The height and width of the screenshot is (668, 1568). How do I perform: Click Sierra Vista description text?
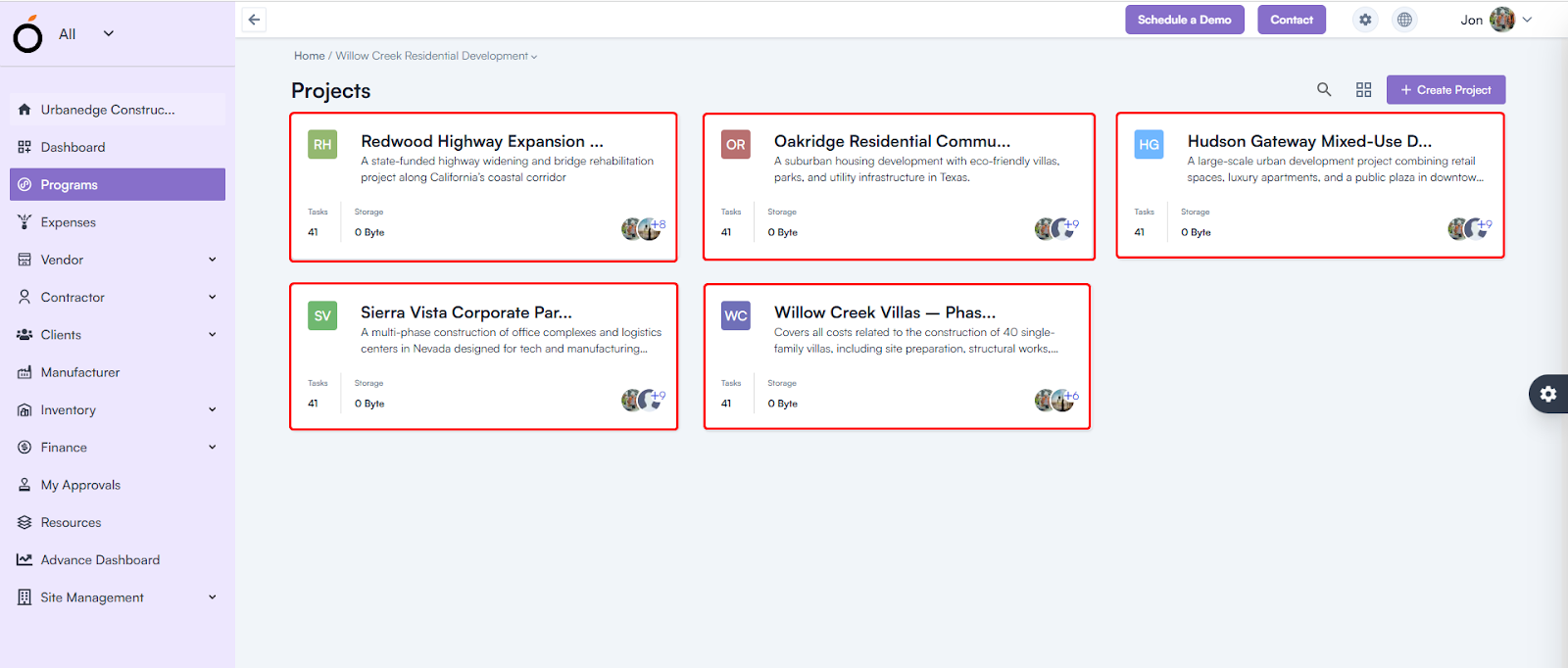click(x=511, y=341)
